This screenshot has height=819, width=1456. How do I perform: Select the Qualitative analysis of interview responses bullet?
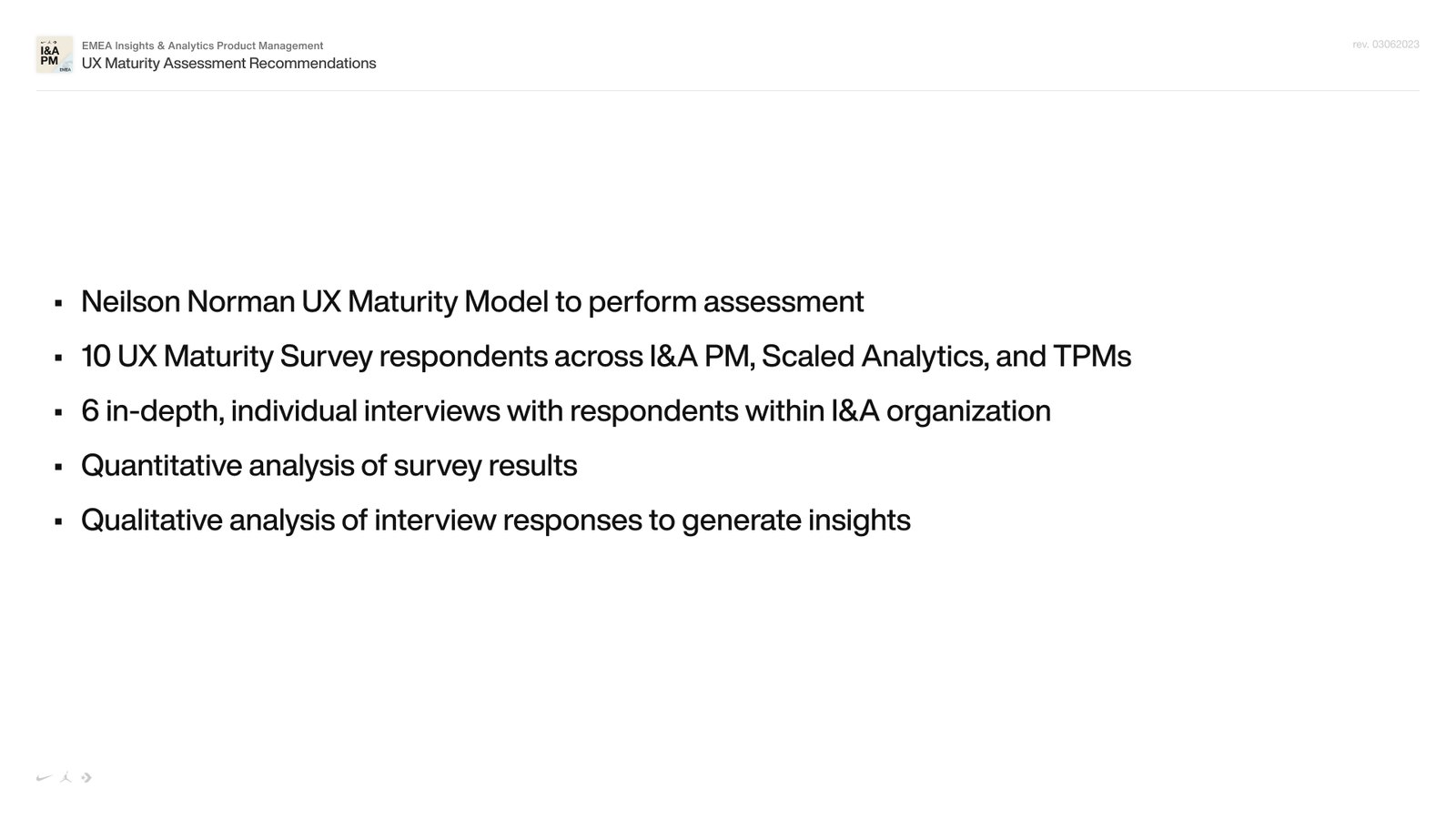click(496, 520)
